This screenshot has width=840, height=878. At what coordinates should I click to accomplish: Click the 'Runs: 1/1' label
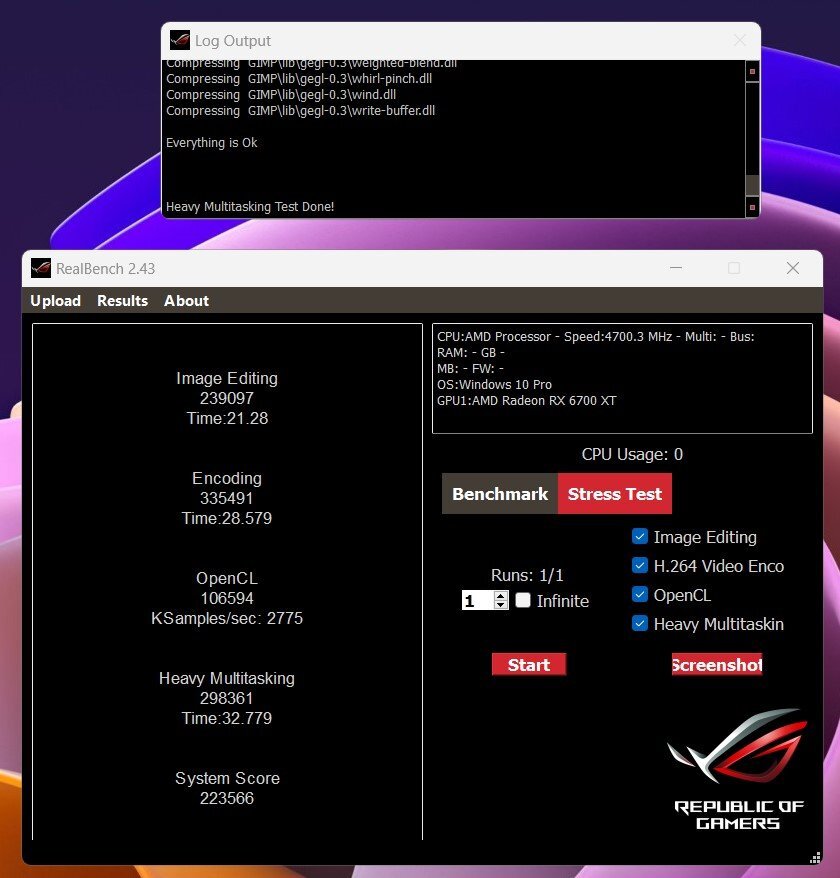(x=527, y=576)
